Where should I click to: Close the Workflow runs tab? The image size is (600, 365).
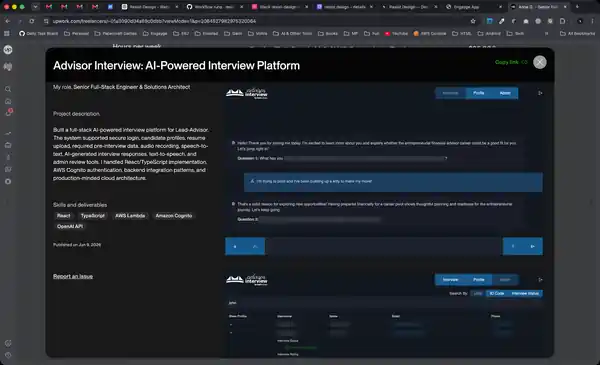click(241, 7)
